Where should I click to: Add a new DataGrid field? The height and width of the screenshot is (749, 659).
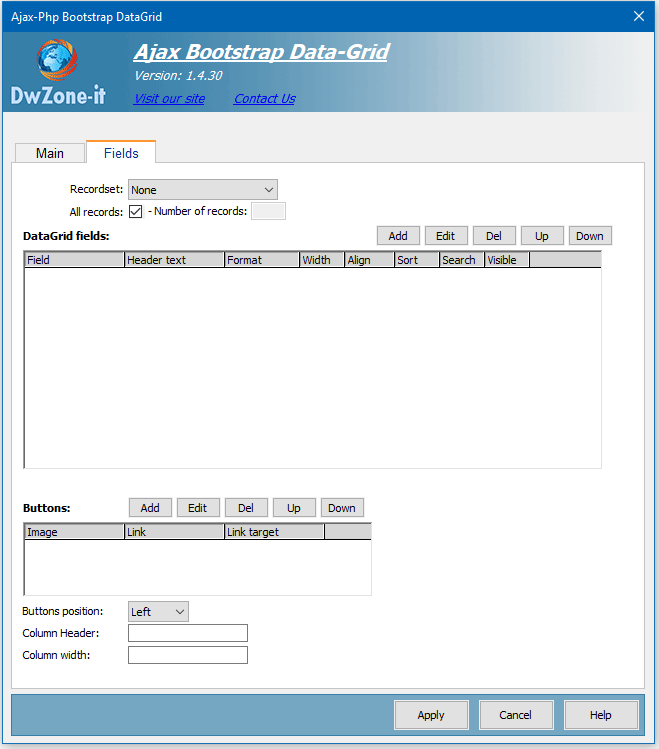coord(398,236)
